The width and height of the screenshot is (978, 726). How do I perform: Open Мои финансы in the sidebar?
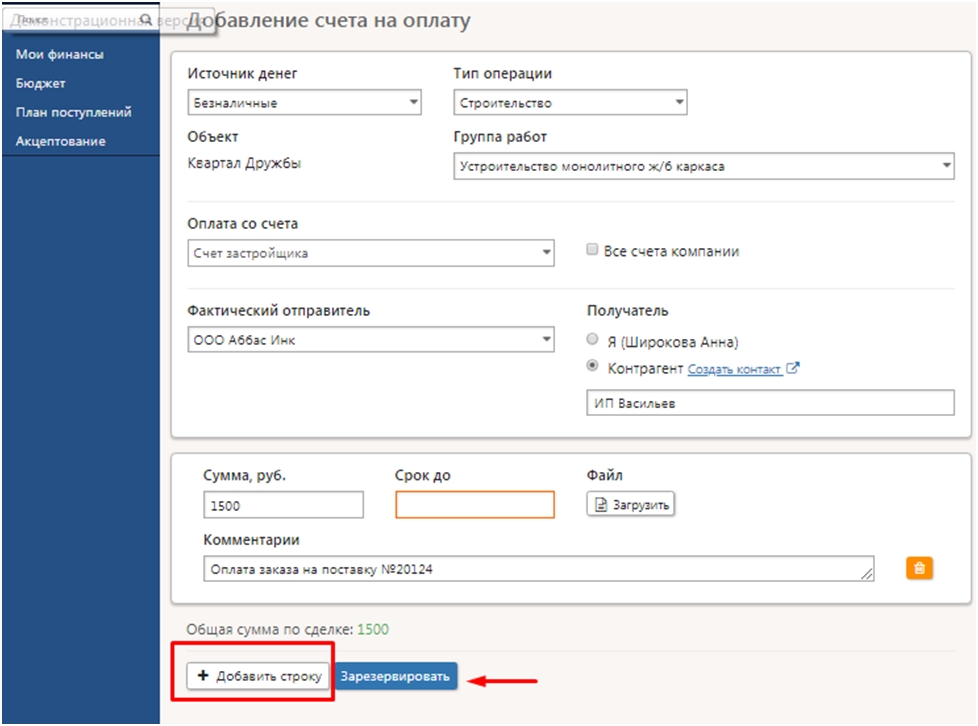(60, 55)
